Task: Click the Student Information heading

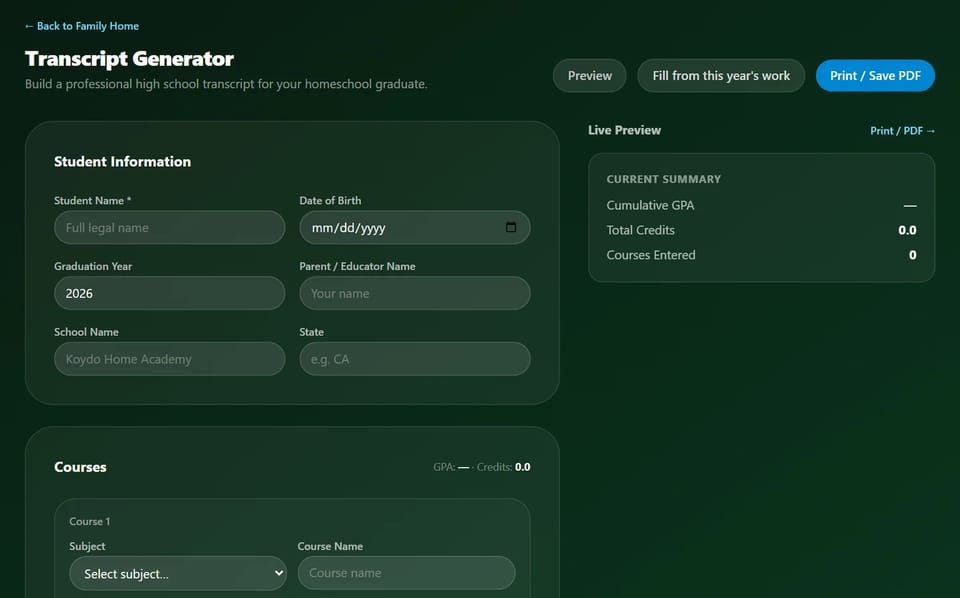Action: (x=122, y=162)
